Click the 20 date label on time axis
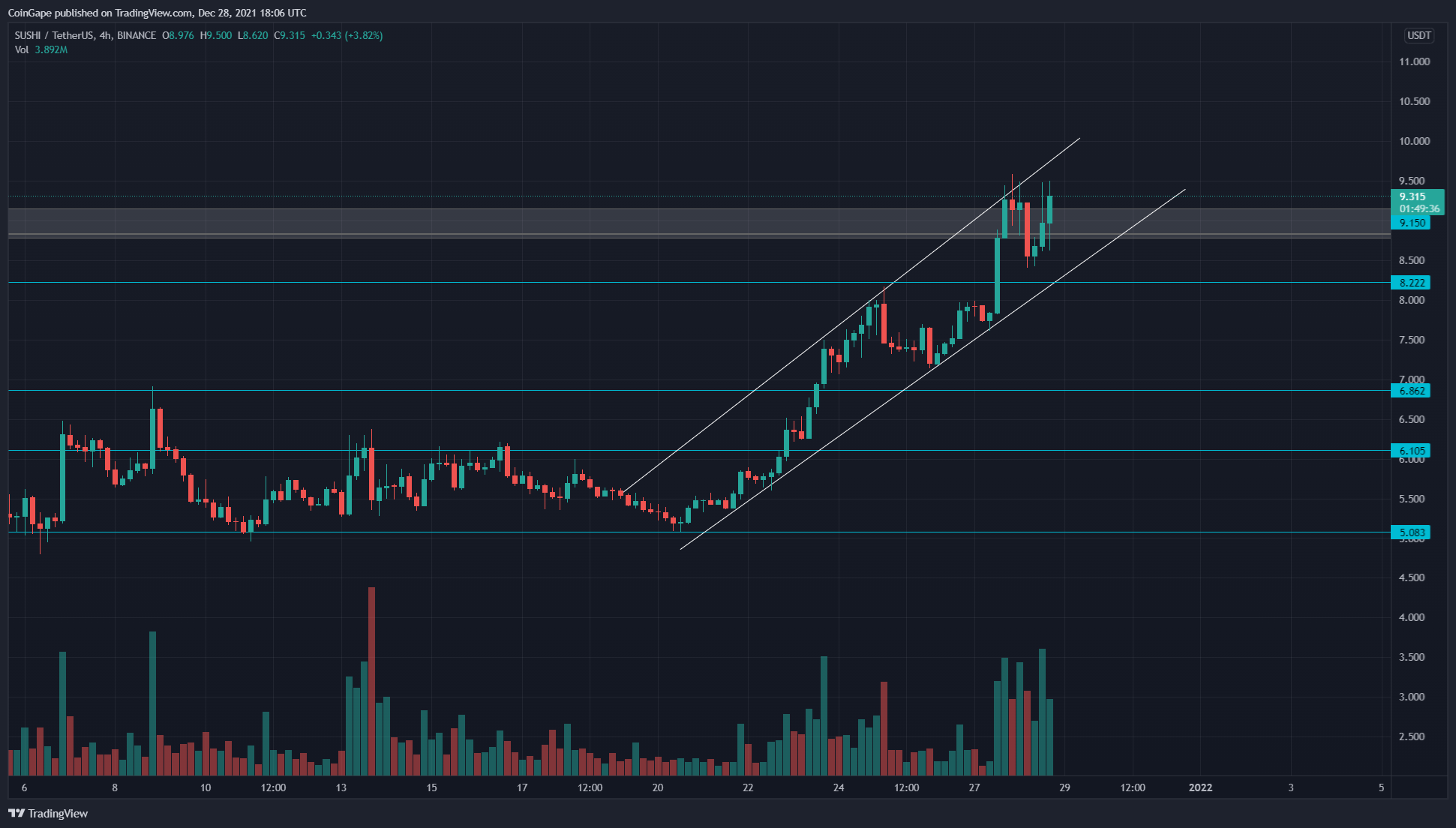The image size is (1456, 828). pos(658,787)
